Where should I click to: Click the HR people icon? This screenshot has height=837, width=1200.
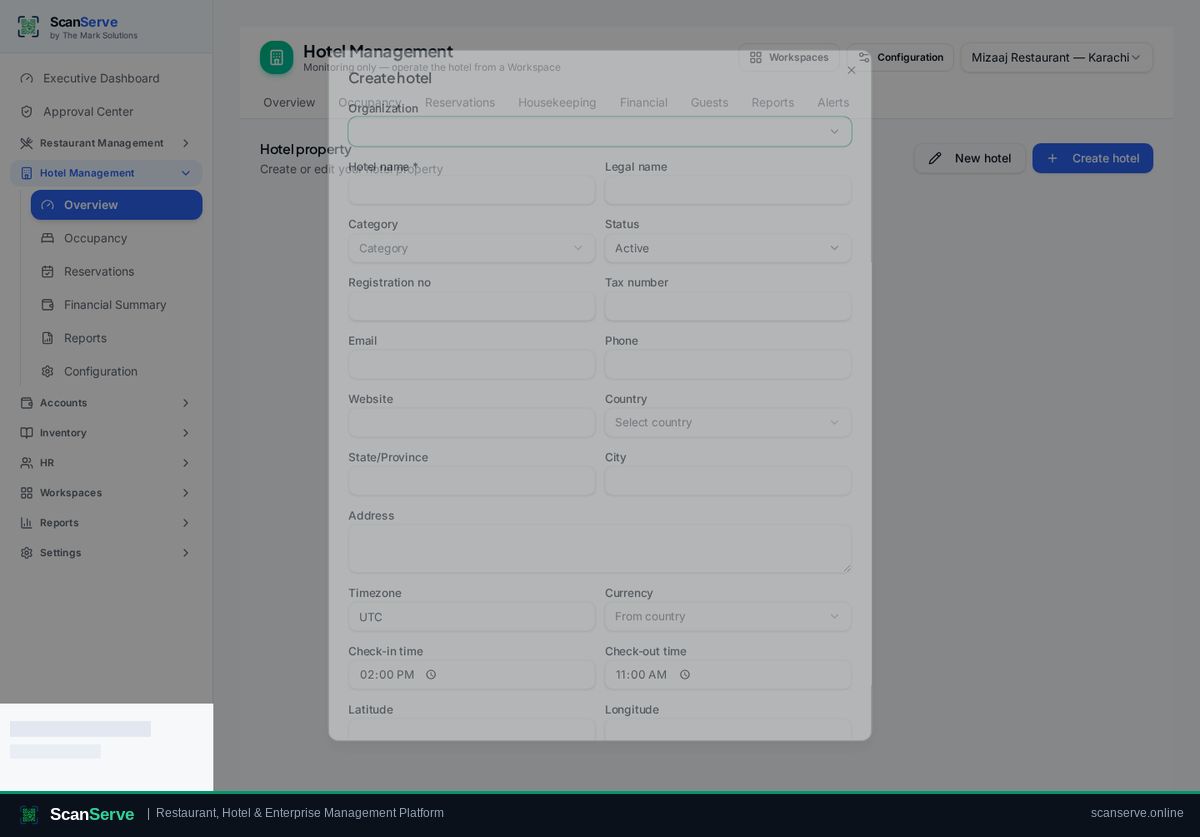tap(27, 463)
